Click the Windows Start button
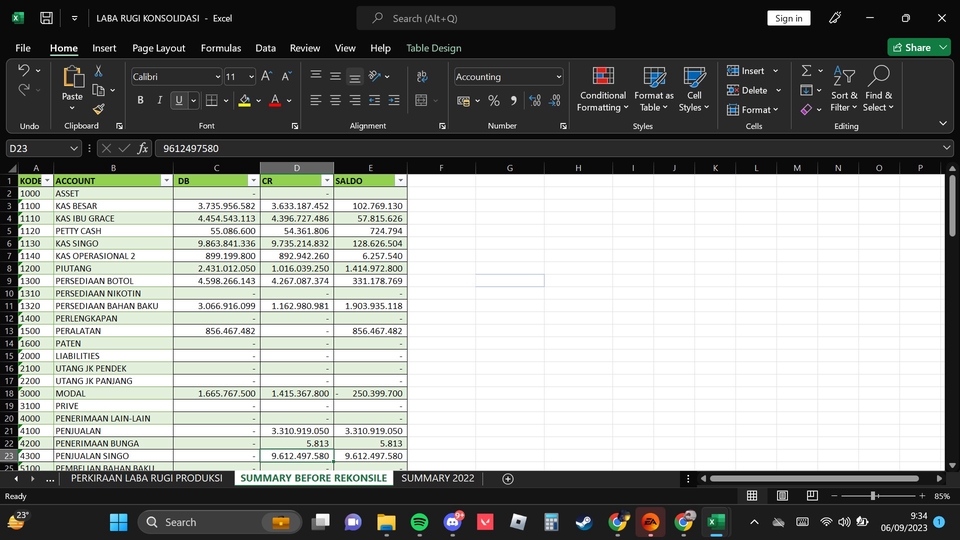The height and width of the screenshot is (540, 960). pyautogui.click(x=118, y=522)
